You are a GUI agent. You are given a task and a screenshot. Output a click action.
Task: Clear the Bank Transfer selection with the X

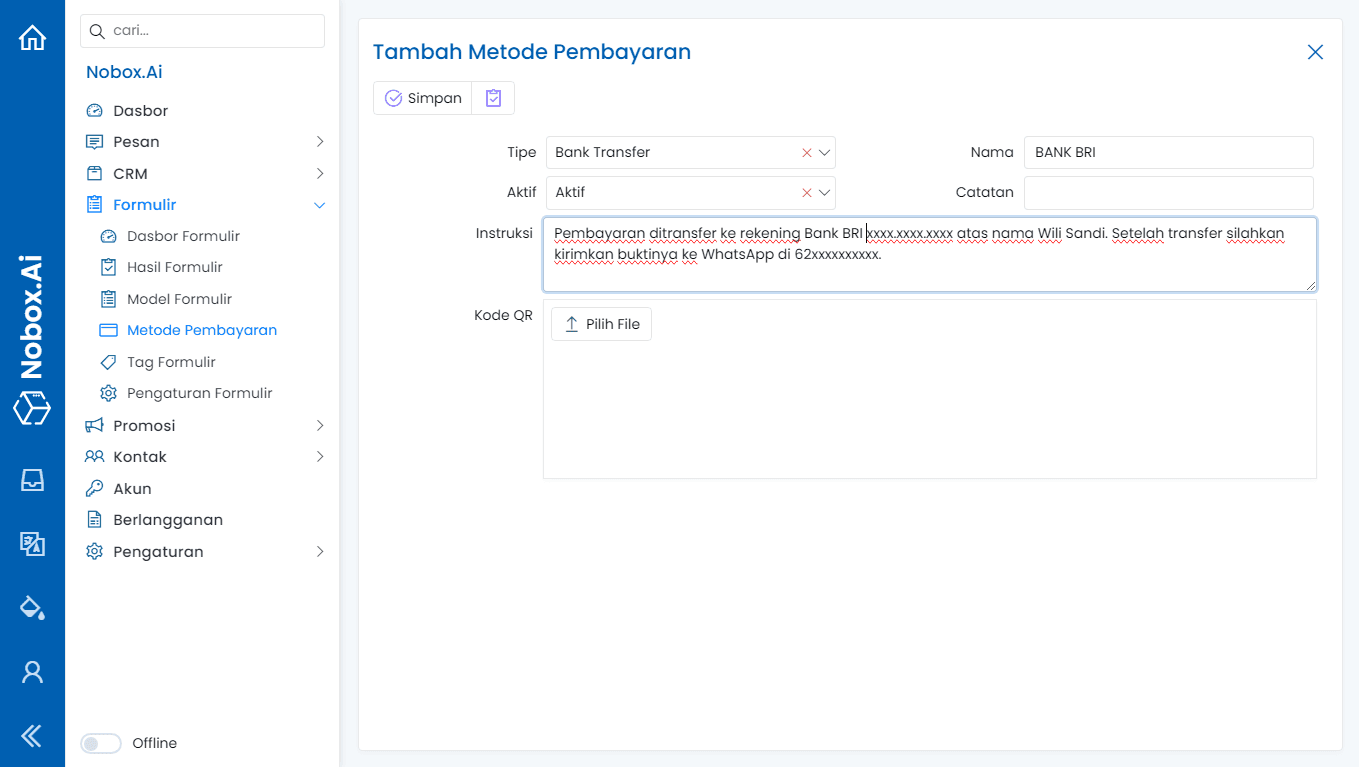[806, 152]
